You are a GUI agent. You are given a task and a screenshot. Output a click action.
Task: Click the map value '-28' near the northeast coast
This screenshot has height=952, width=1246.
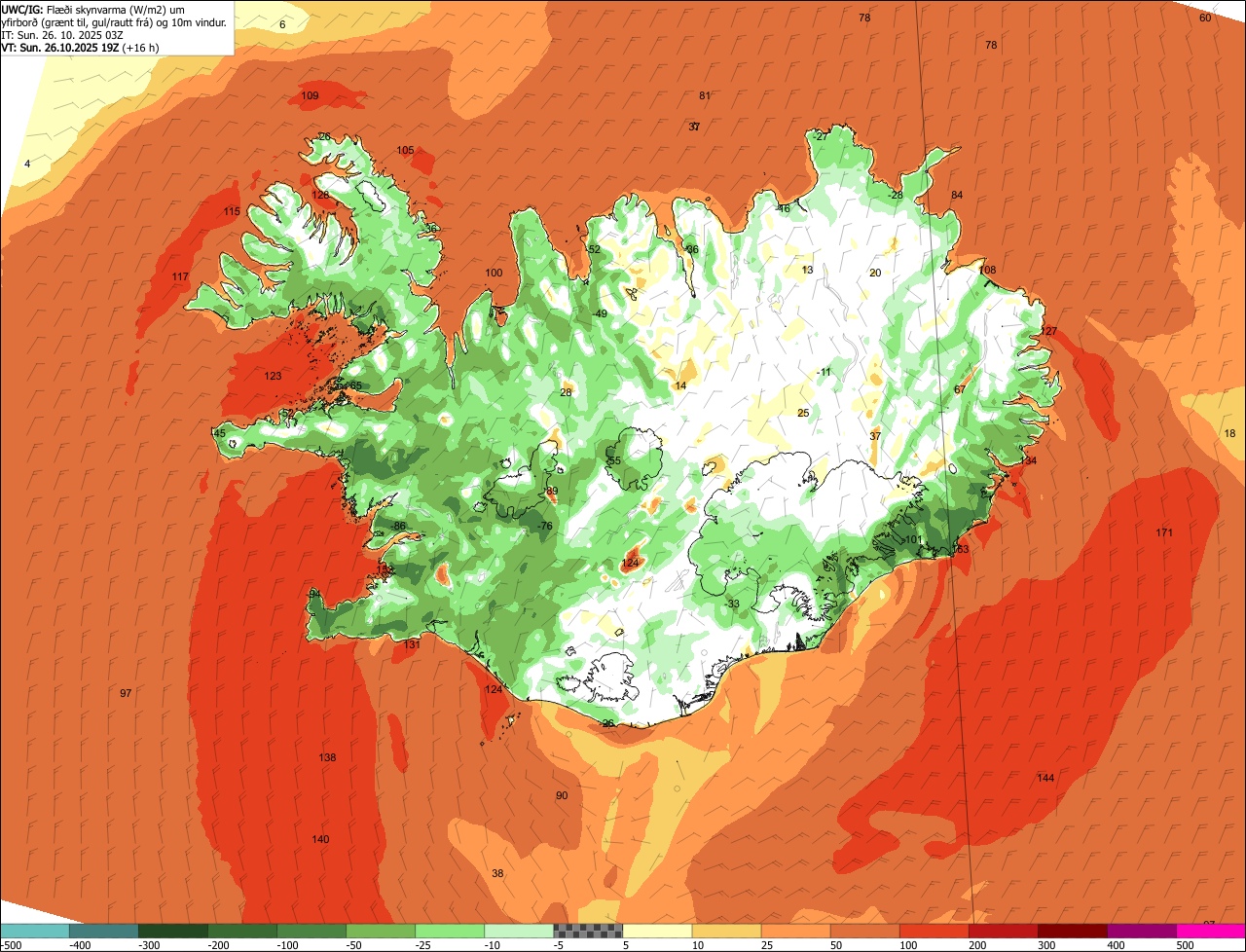click(896, 195)
